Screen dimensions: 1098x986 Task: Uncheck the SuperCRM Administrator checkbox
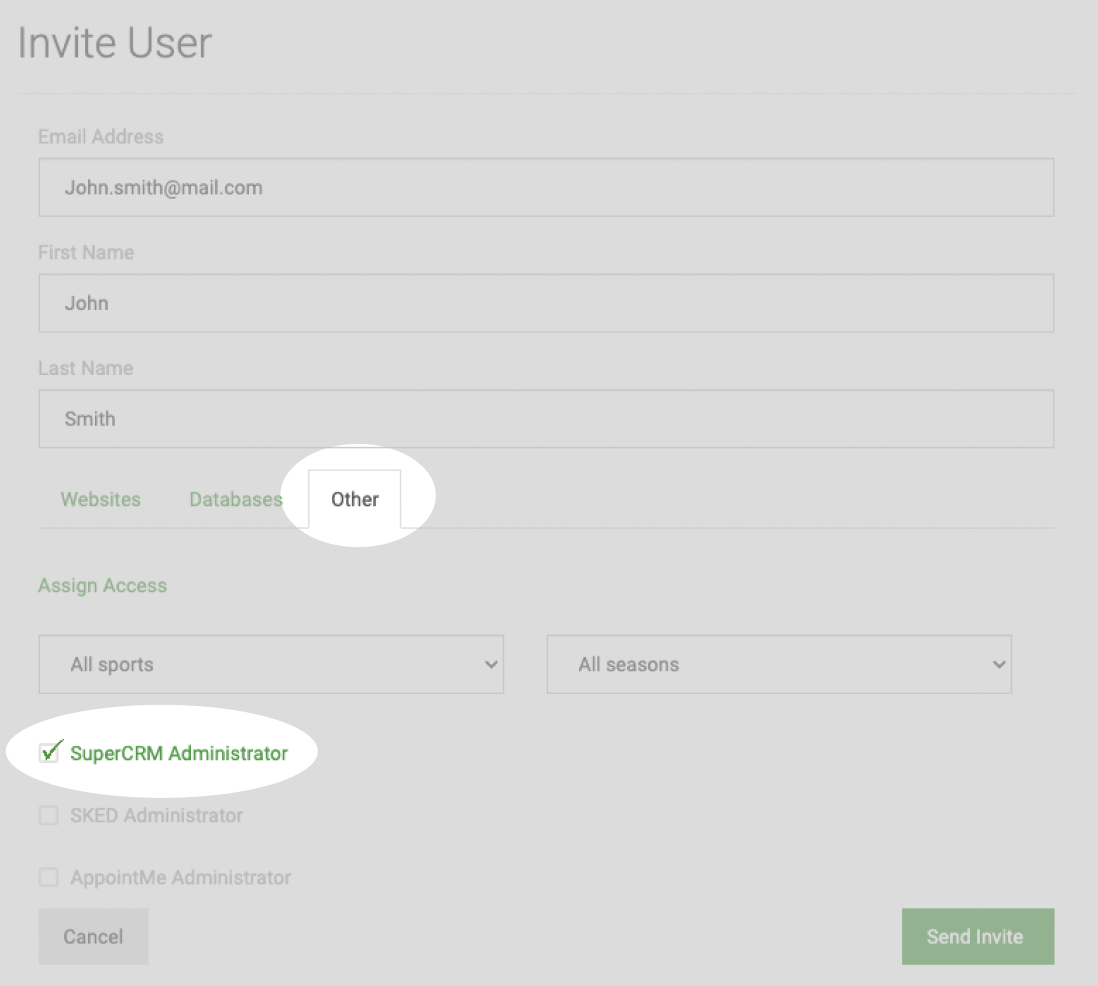(48, 753)
